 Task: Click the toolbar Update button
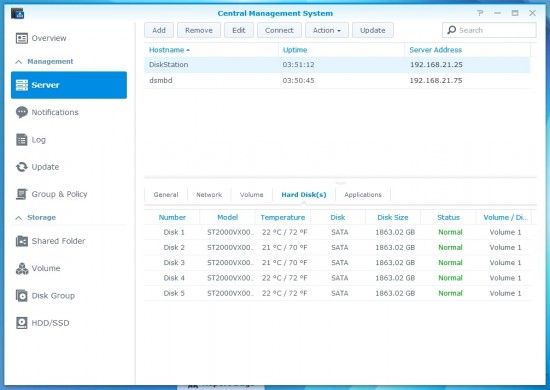[373, 30]
